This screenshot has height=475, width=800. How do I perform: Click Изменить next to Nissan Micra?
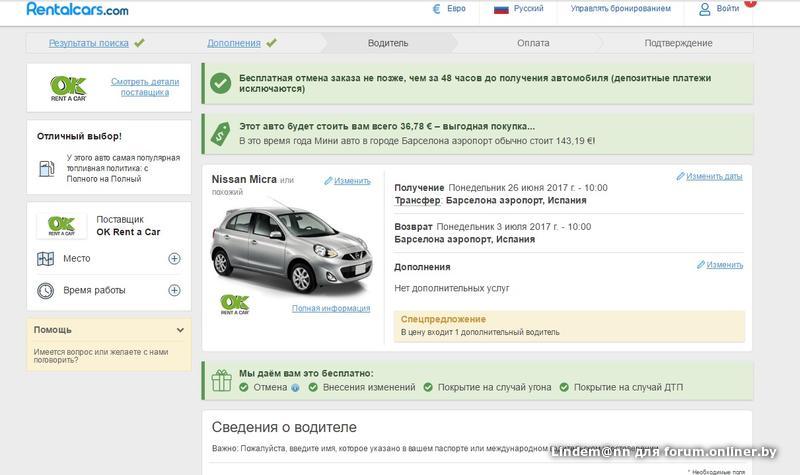[352, 181]
